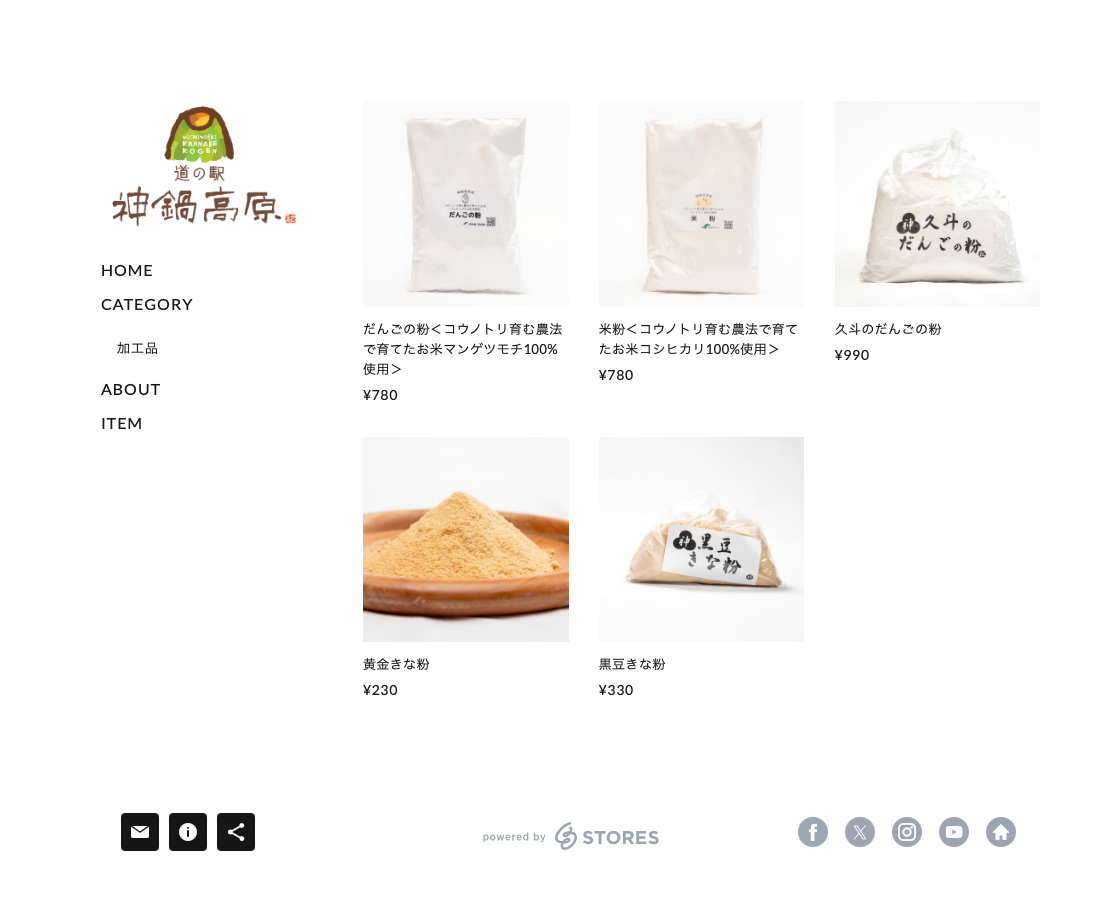Open the ABOUT menu item
This screenshot has height=916, width=1100.
click(130, 389)
